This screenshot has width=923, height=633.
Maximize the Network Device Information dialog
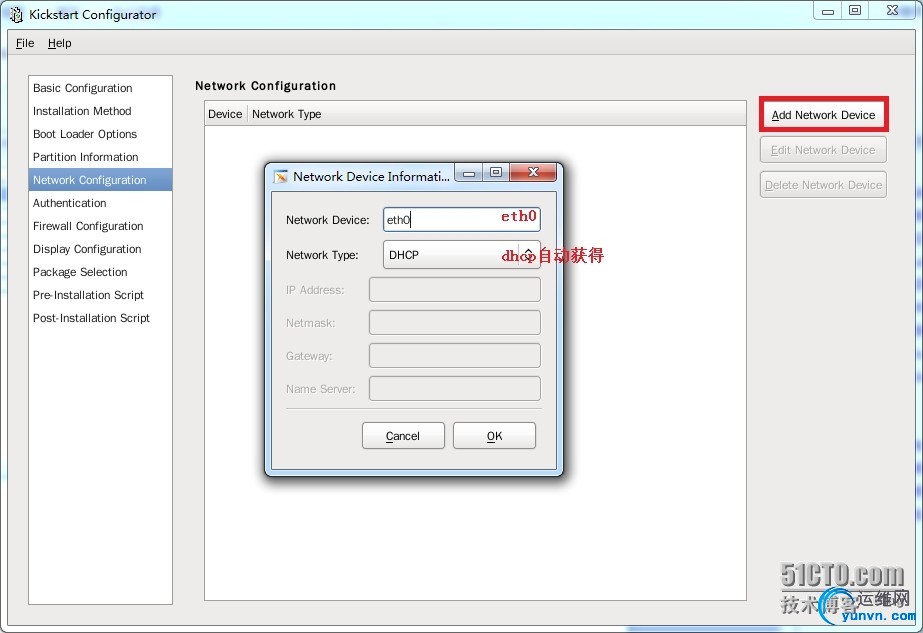point(496,172)
